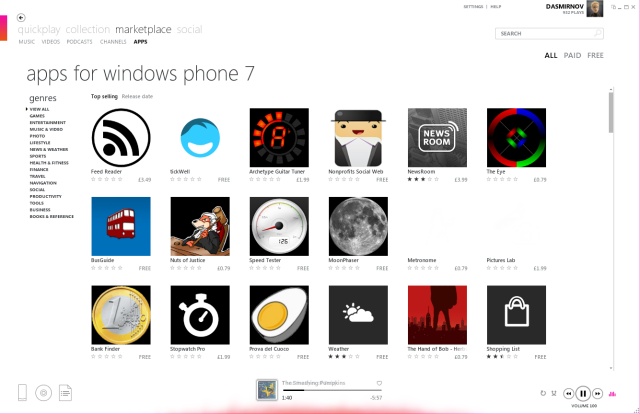The width and height of the screenshot is (640, 414).
Task: Select the Games genre
Action: (37, 116)
